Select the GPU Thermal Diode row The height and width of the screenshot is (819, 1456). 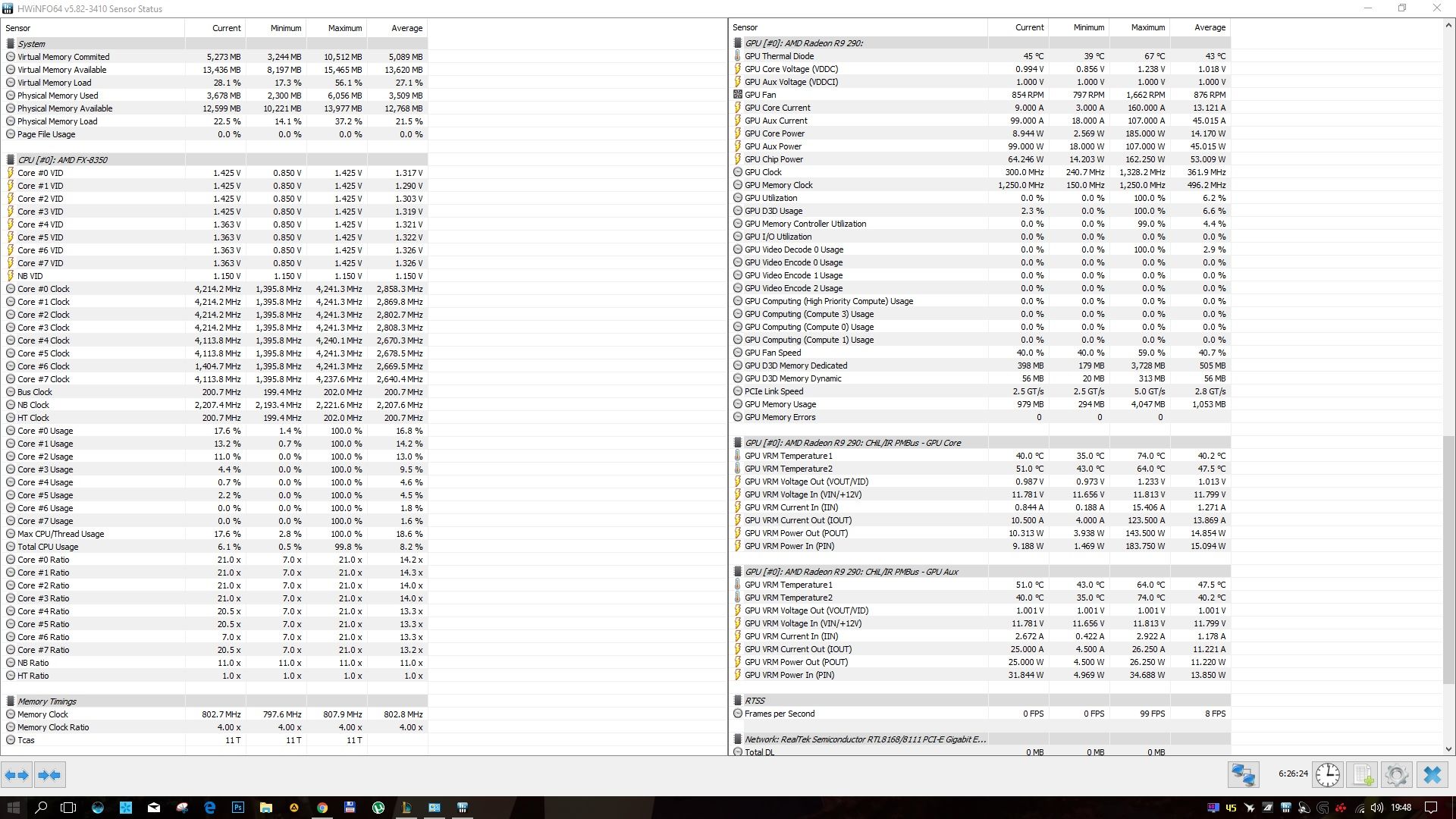(980, 56)
